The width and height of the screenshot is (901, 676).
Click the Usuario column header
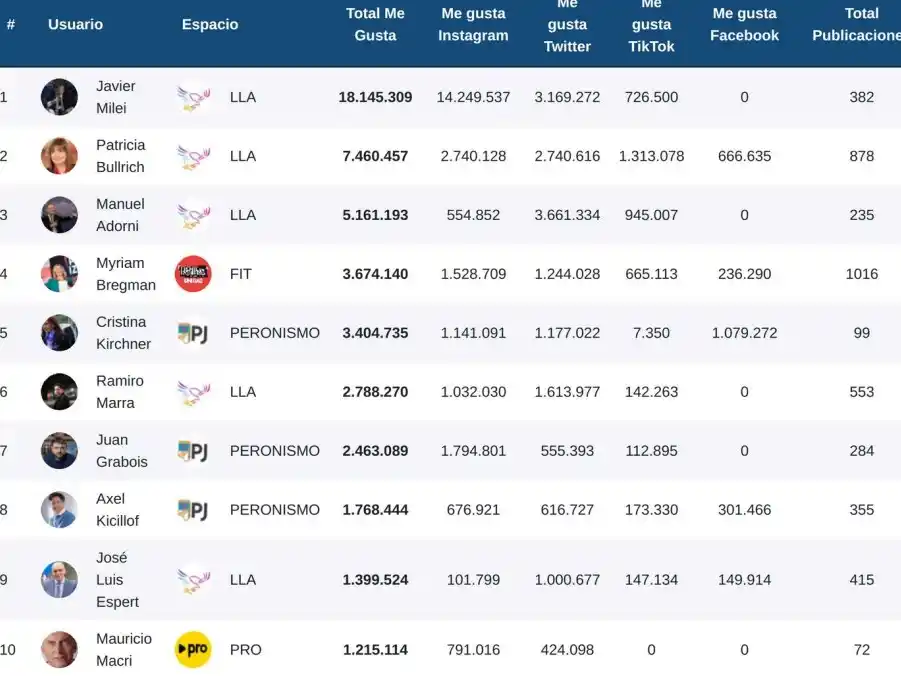[75, 25]
